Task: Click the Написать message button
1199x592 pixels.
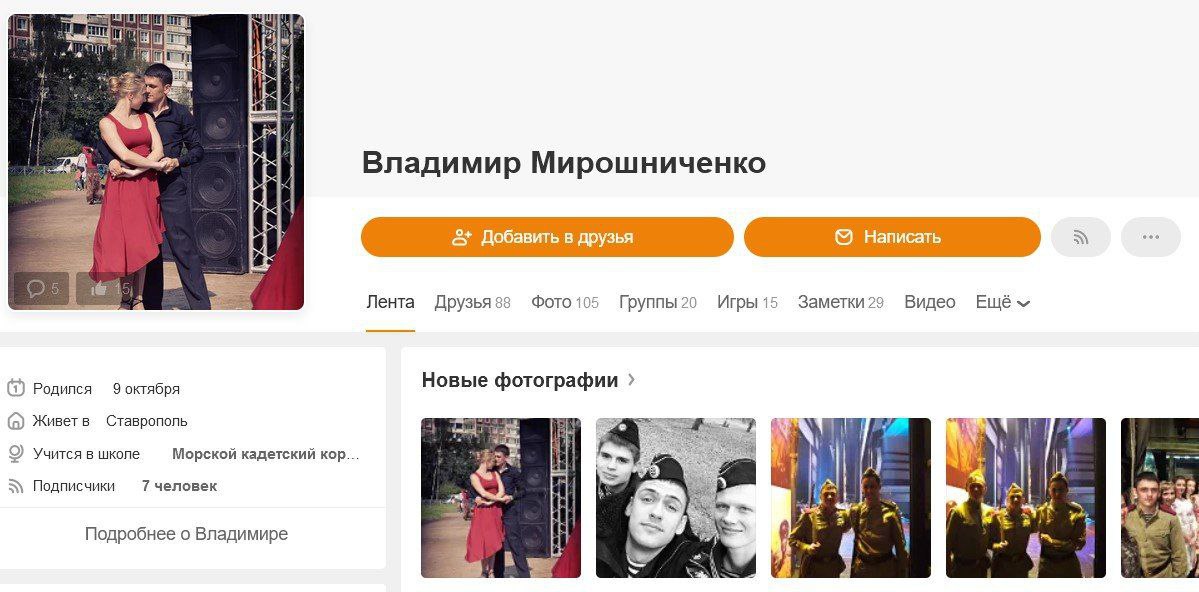Action: 892,237
